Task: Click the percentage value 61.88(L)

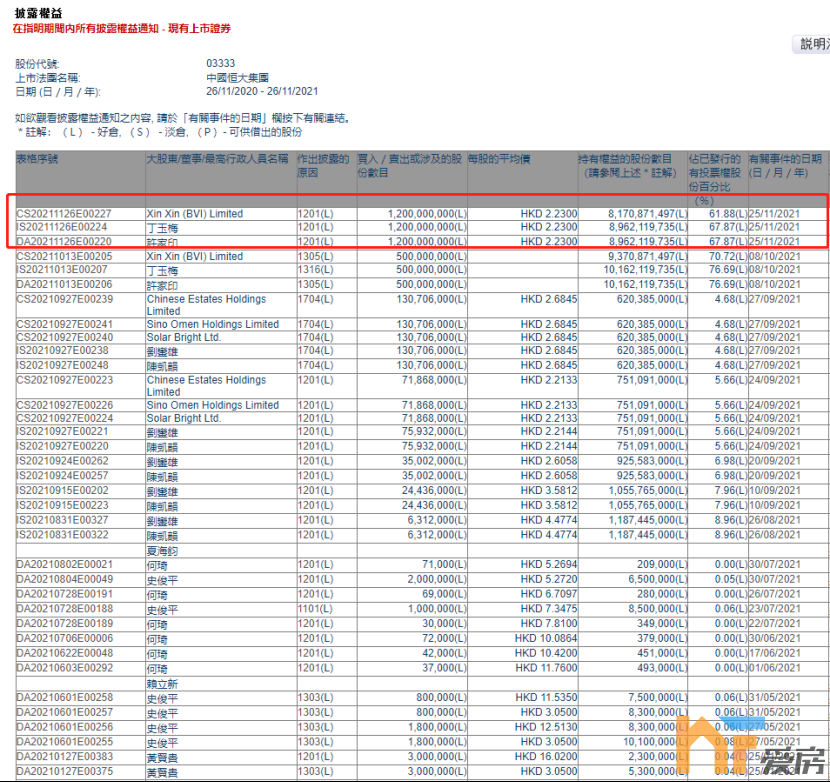Action: click(x=728, y=214)
